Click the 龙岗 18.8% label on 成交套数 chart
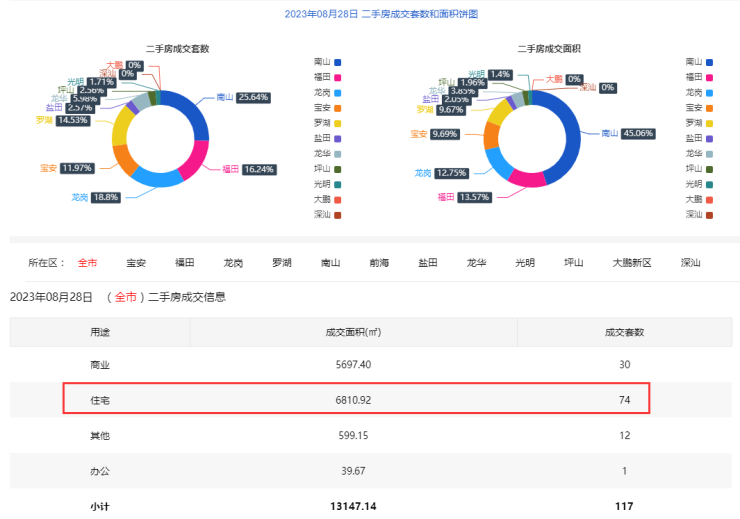Screen dimensions: 740x519 (x=106, y=197)
